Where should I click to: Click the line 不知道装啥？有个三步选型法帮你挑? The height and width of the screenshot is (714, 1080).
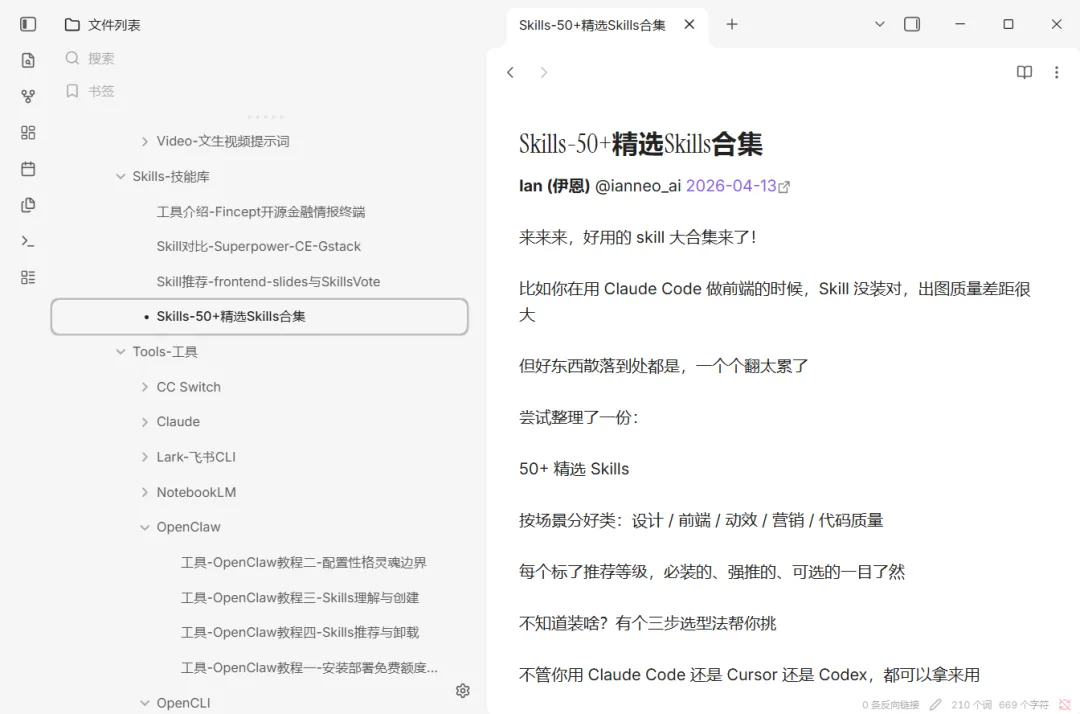tap(647, 624)
